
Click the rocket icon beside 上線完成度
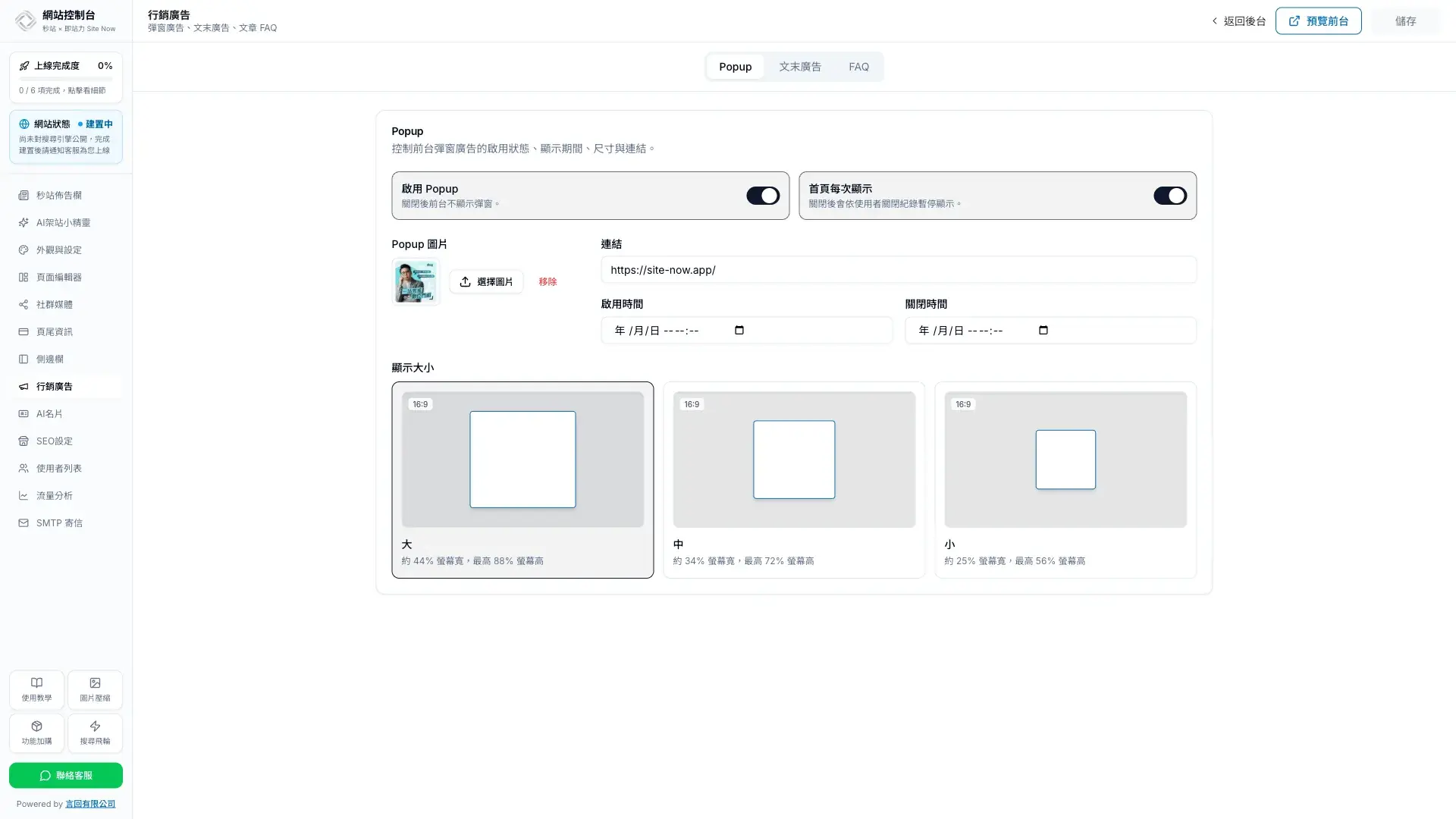(24, 66)
